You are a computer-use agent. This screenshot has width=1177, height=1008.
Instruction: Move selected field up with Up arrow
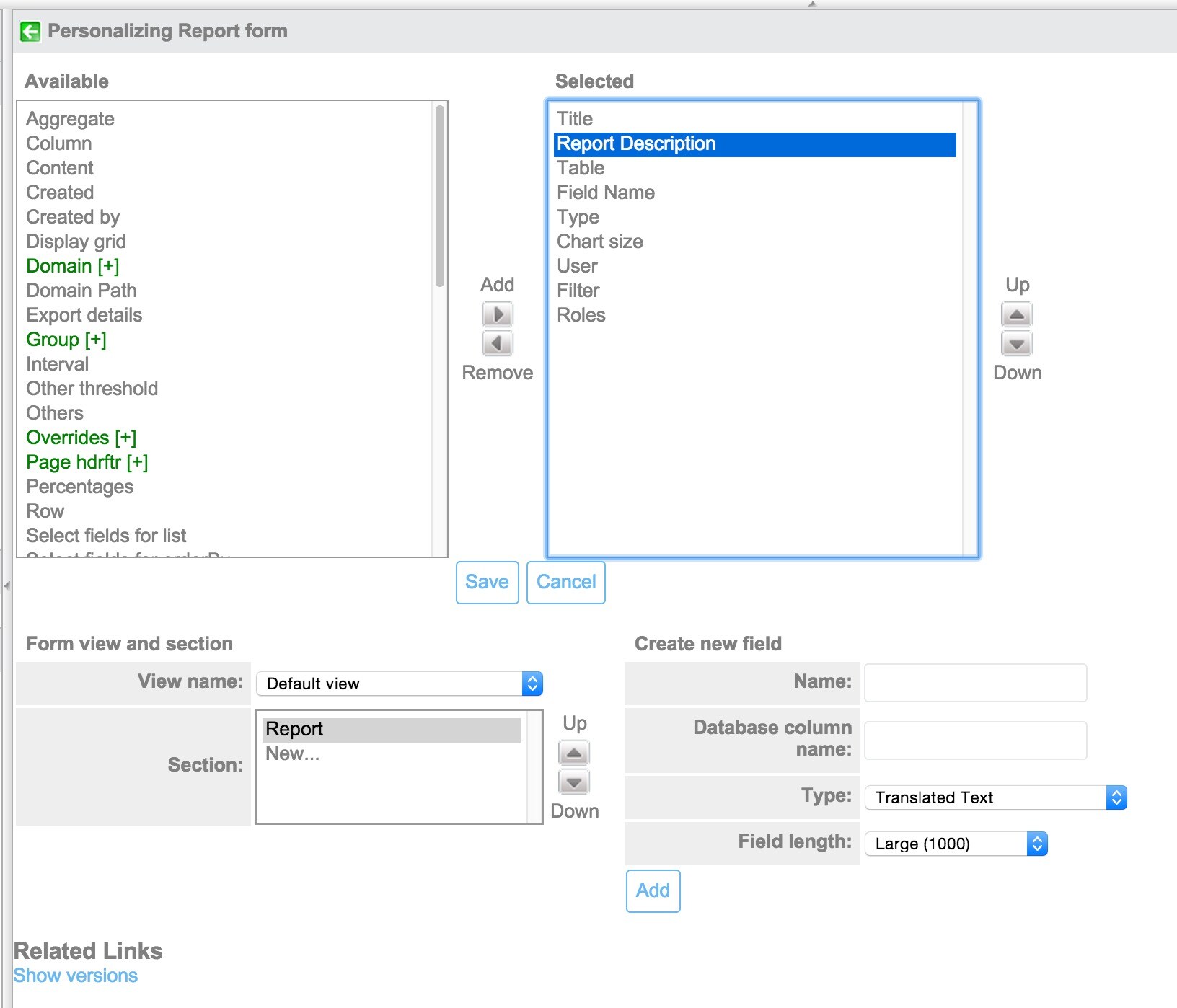(1017, 314)
